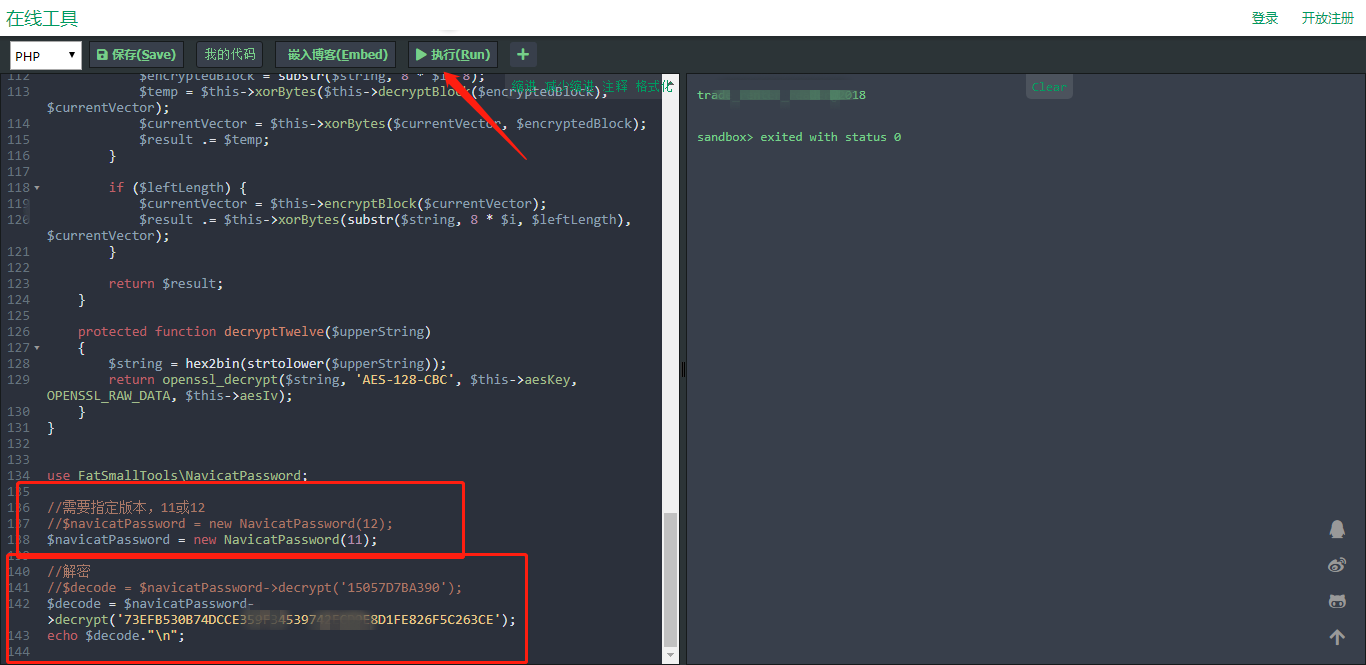
Task: Open the QQ penguin icon
Action: pos(1337,528)
